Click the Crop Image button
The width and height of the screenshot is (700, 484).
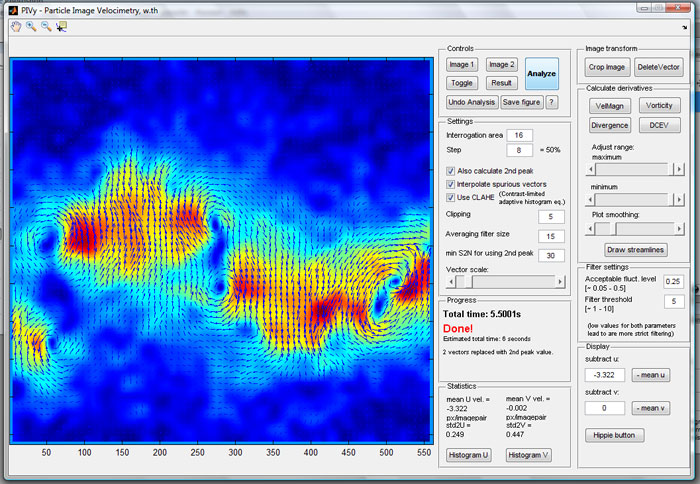click(x=607, y=67)
